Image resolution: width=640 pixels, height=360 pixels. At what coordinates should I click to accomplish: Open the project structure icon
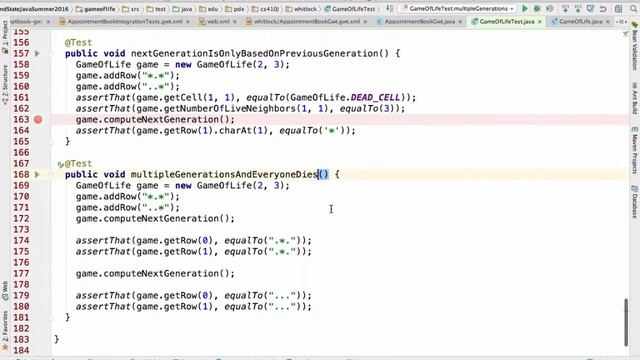click(x=619, y=9)
